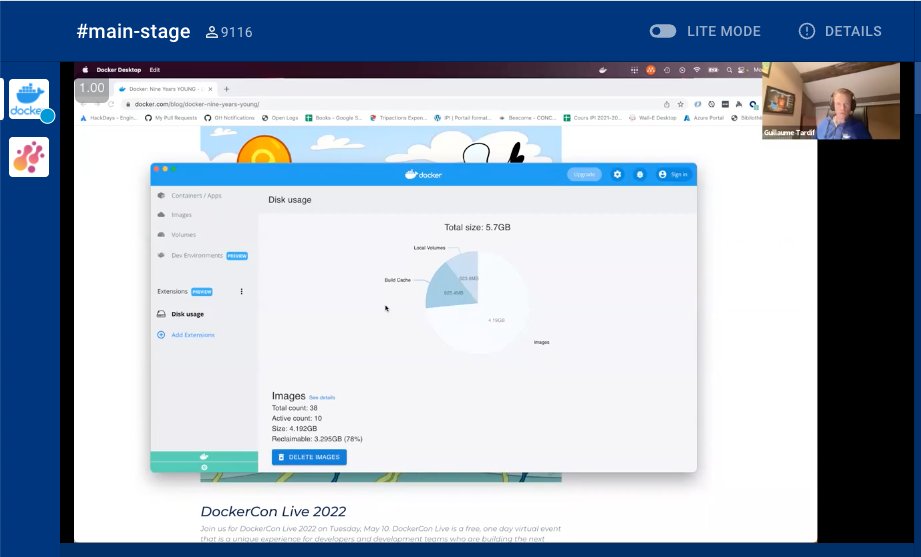Open the troubleshoot bug icon
921x557 pixels.
[x=640, y=175]
